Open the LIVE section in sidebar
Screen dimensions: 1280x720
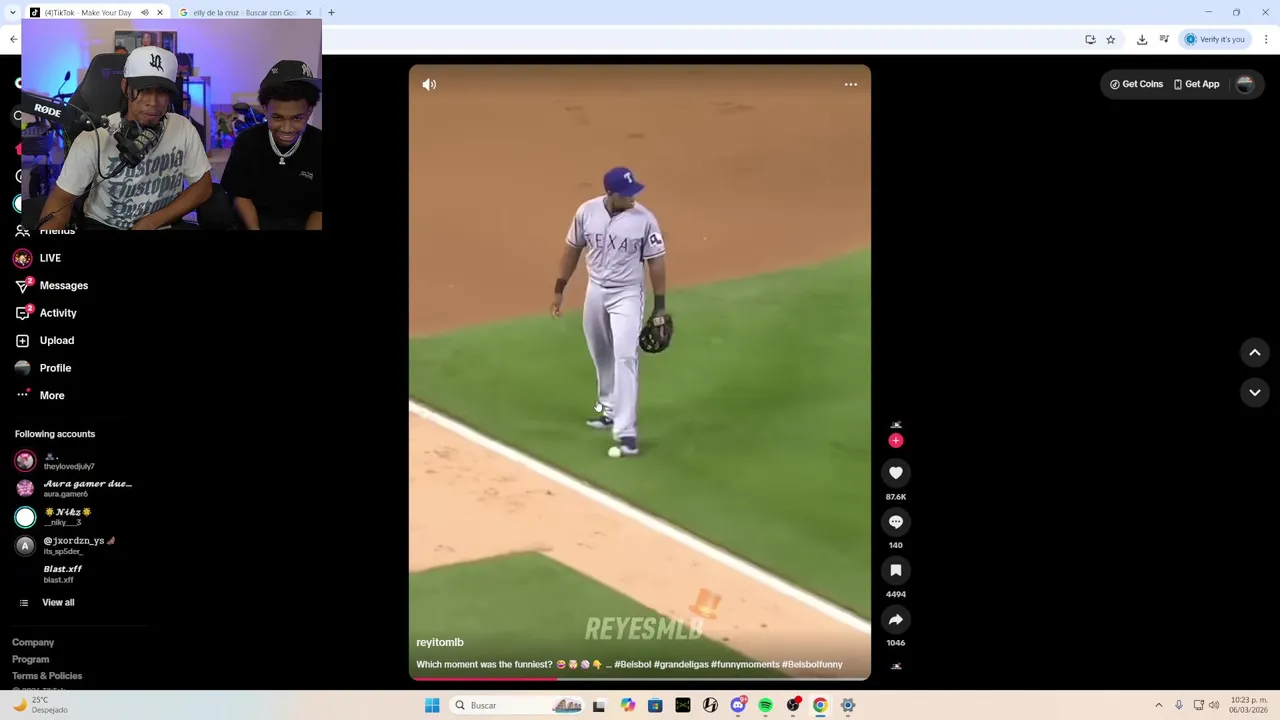click(50, 258)
